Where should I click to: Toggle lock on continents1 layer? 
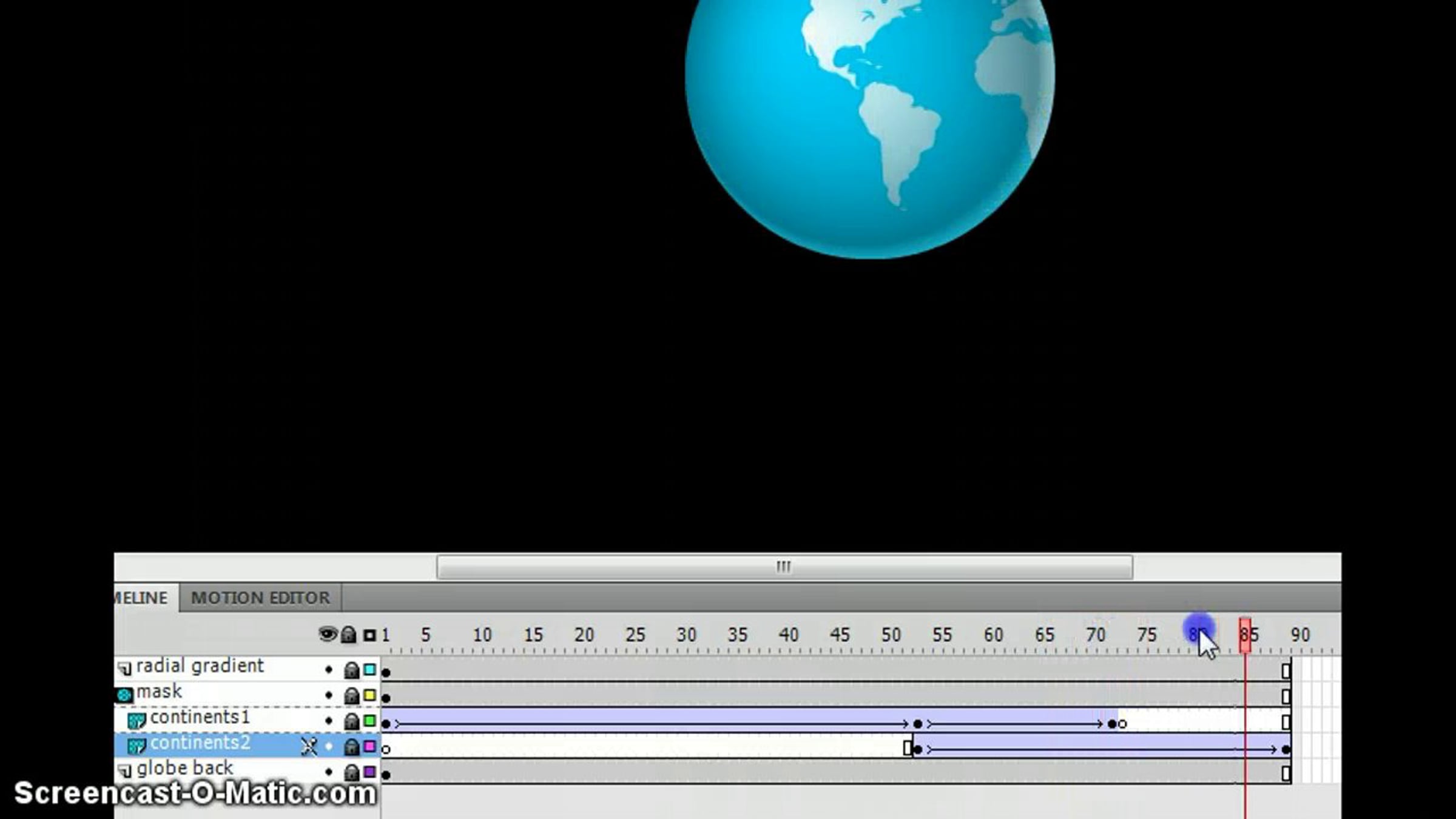351,721
